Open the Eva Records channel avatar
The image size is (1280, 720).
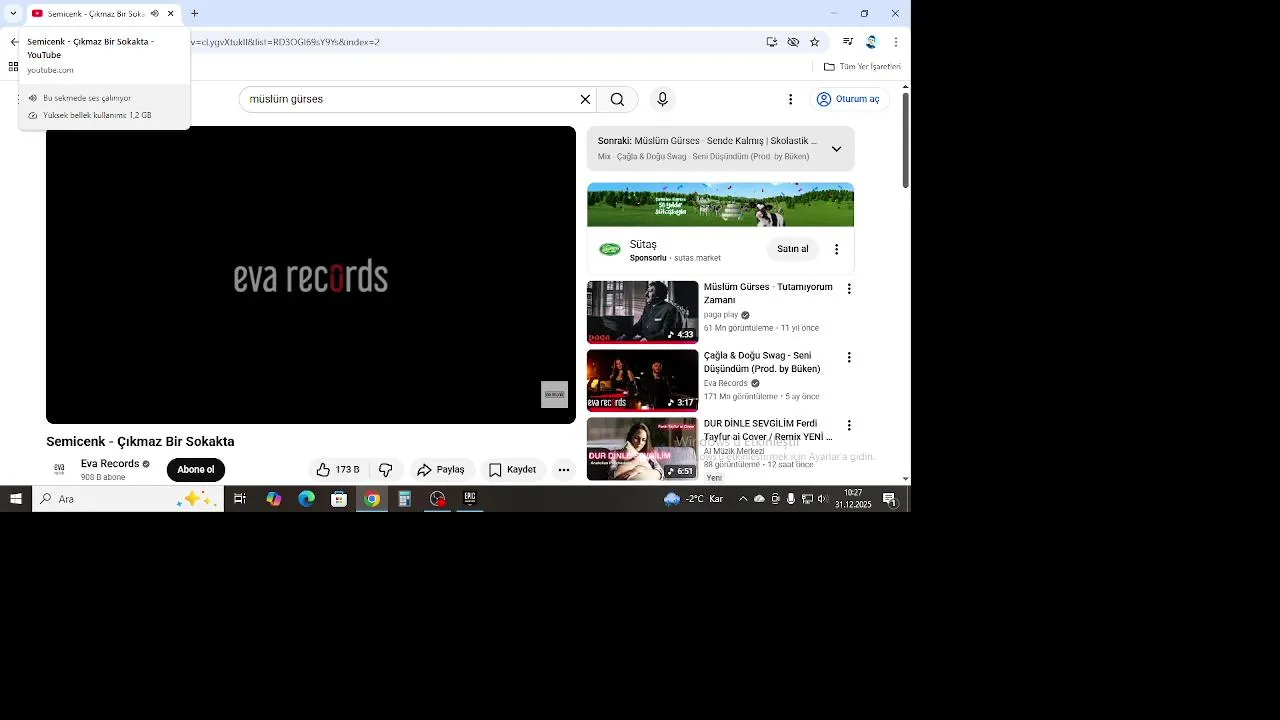click(59, 469)
